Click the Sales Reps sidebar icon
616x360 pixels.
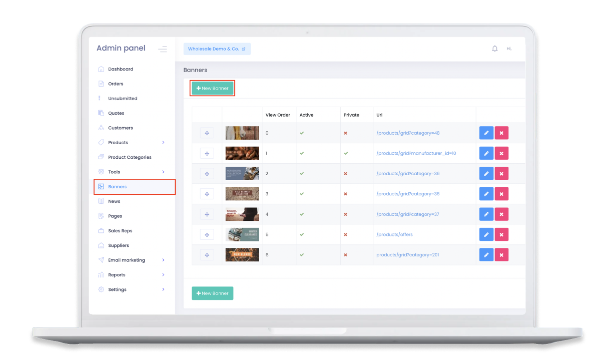[101, 231]
